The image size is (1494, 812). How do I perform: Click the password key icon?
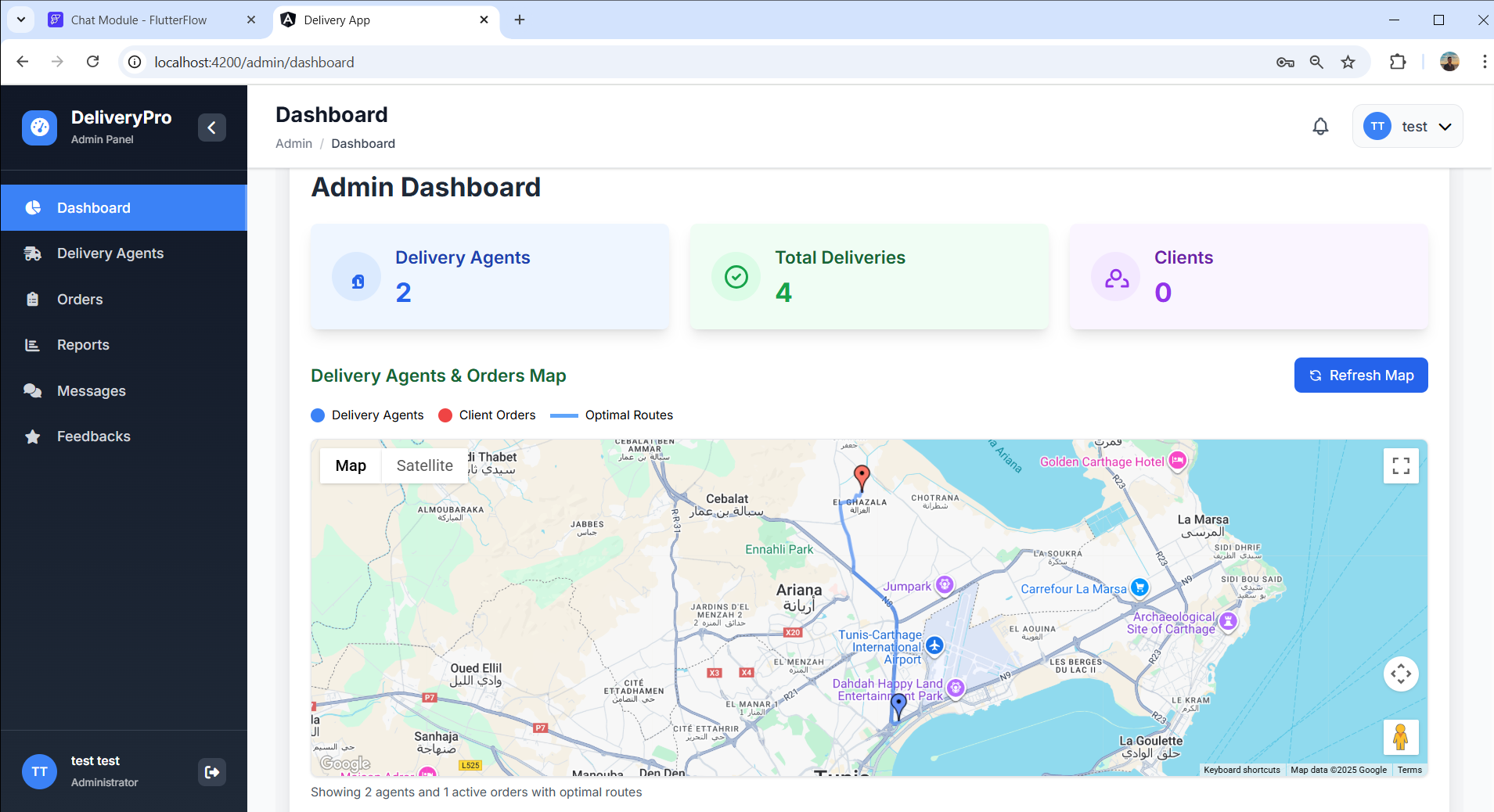[x=1285, y=62]
